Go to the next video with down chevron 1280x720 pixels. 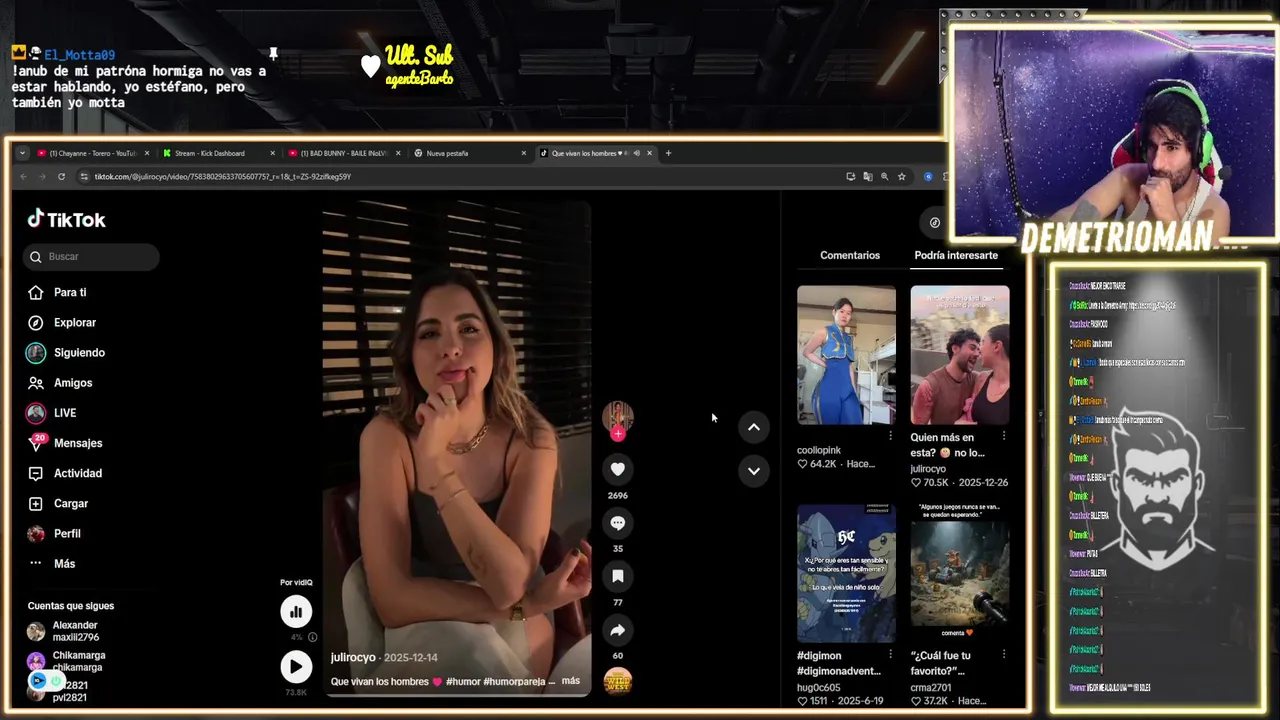tap(754, 471)
